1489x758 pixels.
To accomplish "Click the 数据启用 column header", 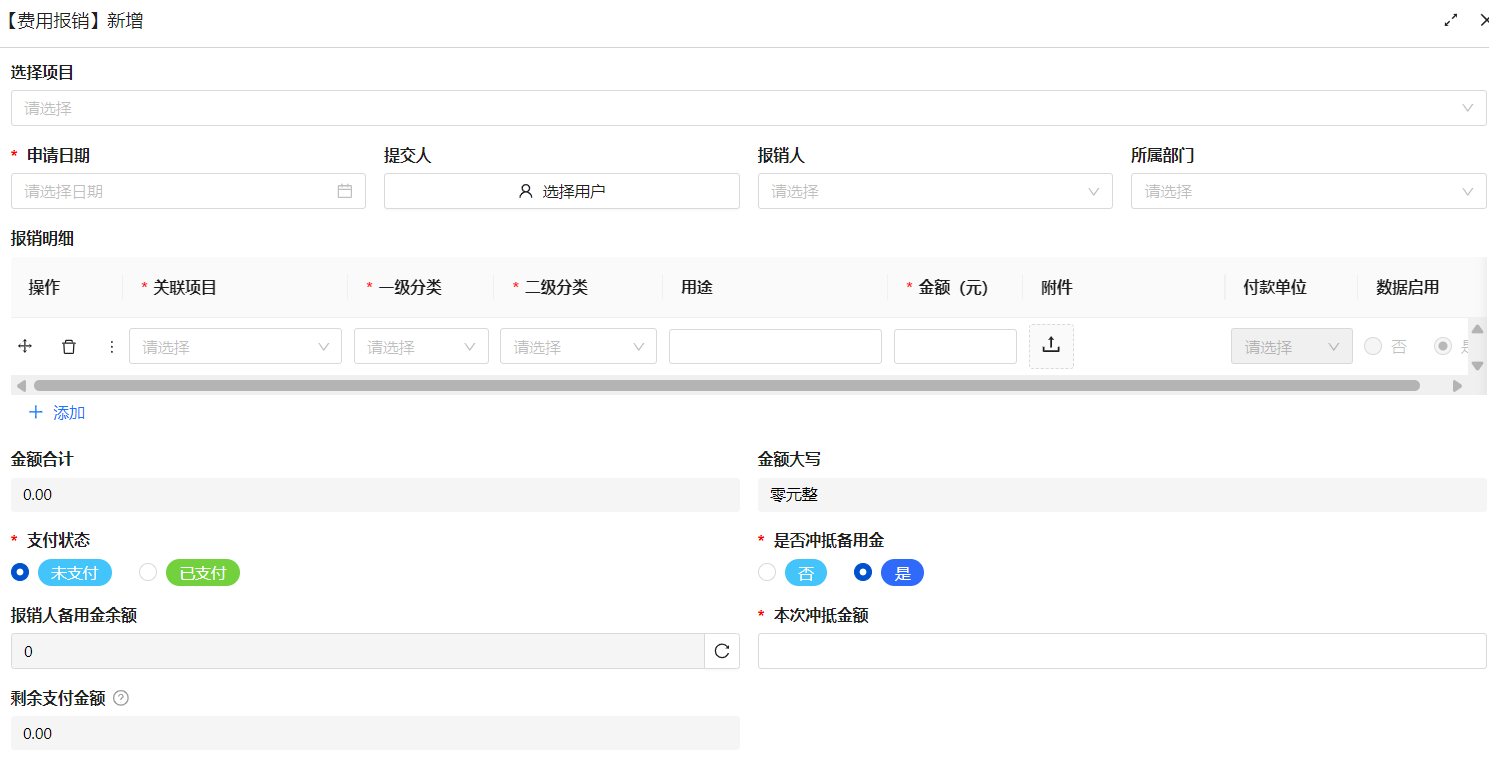I will click(1408, 287).
